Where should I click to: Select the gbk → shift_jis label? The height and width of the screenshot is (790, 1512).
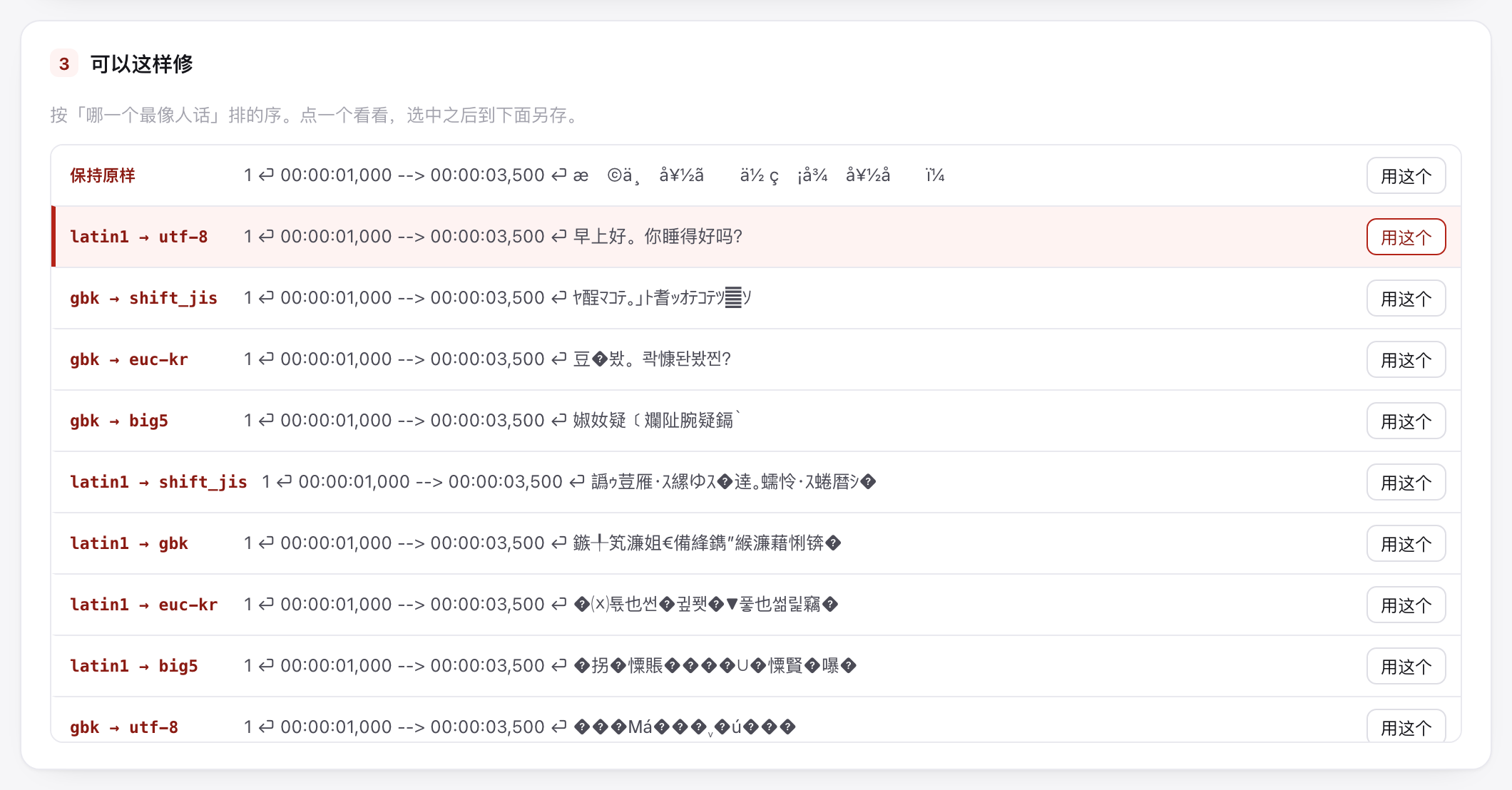click(x=143, y=298)
